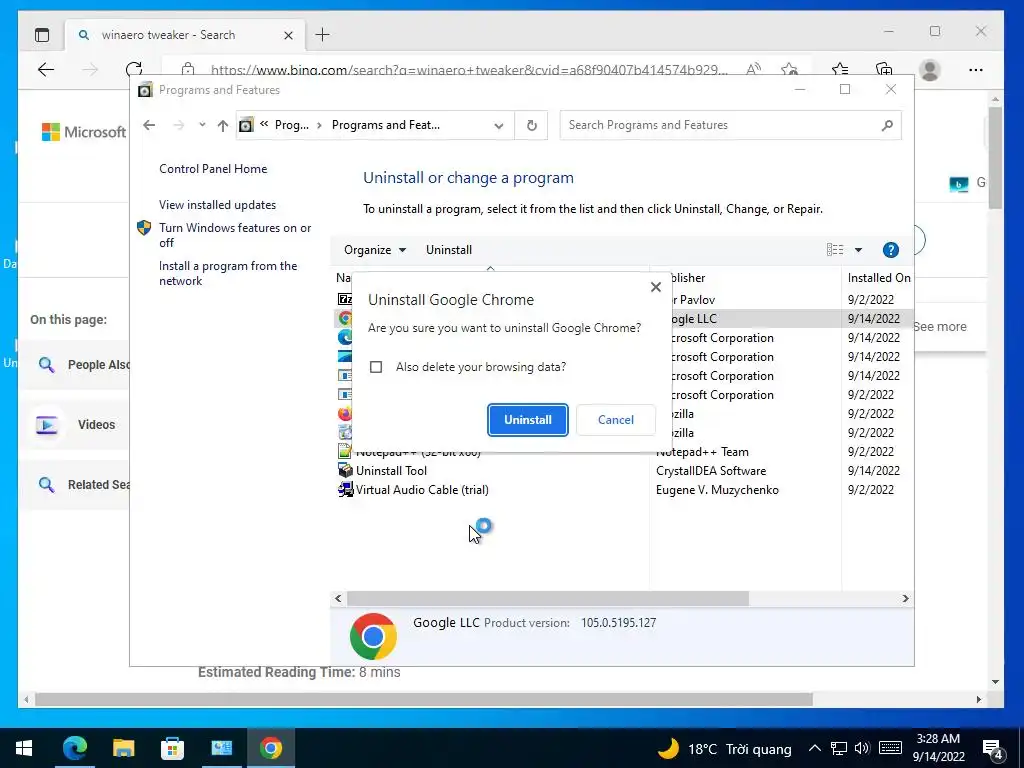This screenshot has height=768, width=1024.
Task: Open Control Panel Home link
Action: 213,169
